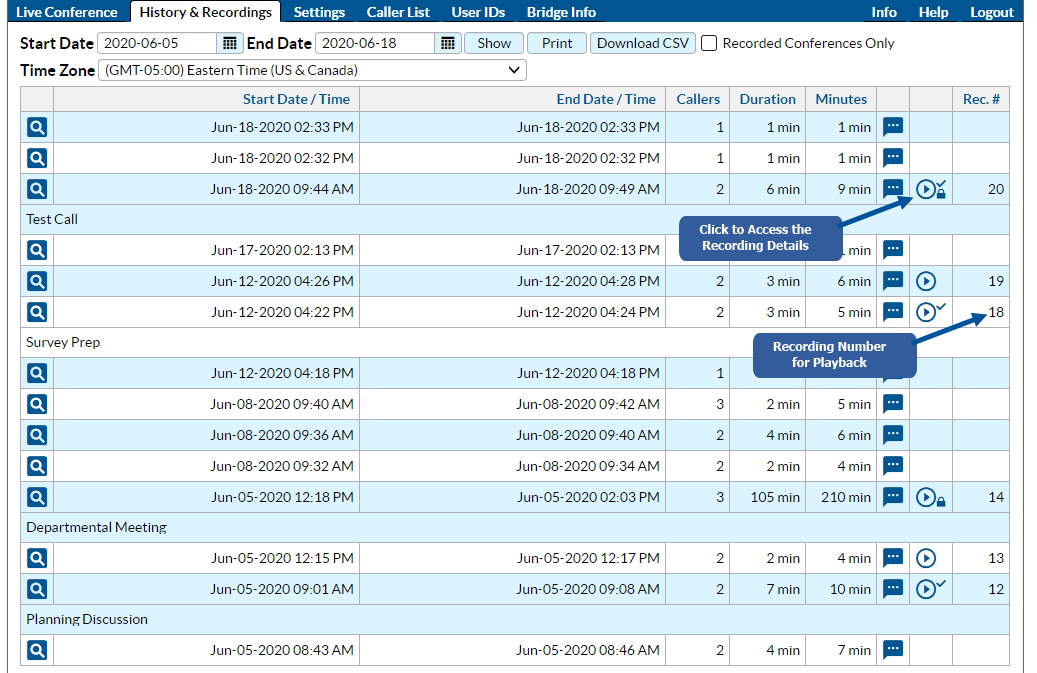Play recording number 19
Screen dimensions: 1037x673
coord(926,281)
